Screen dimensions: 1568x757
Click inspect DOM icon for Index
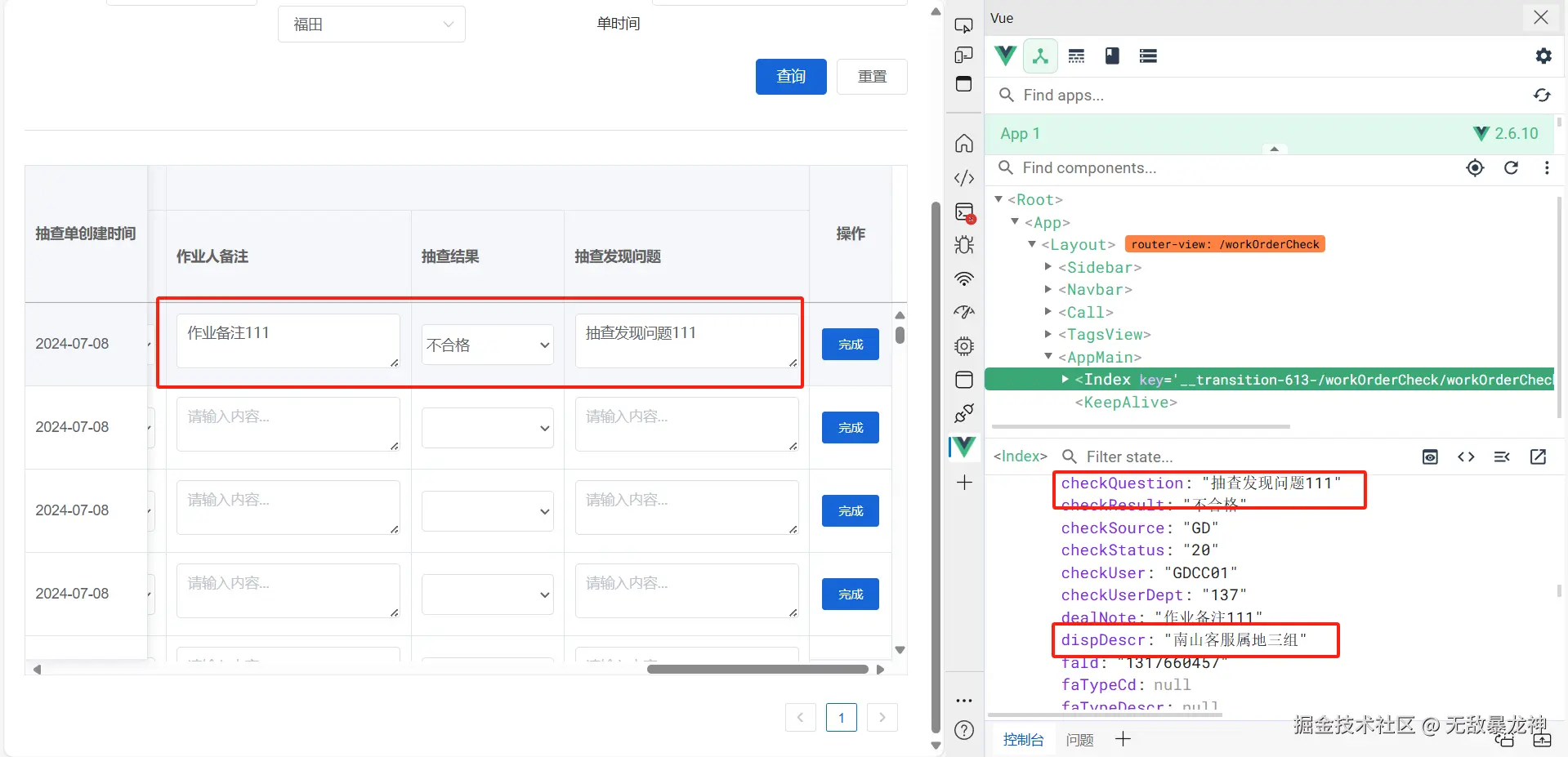click(1466, 457)
